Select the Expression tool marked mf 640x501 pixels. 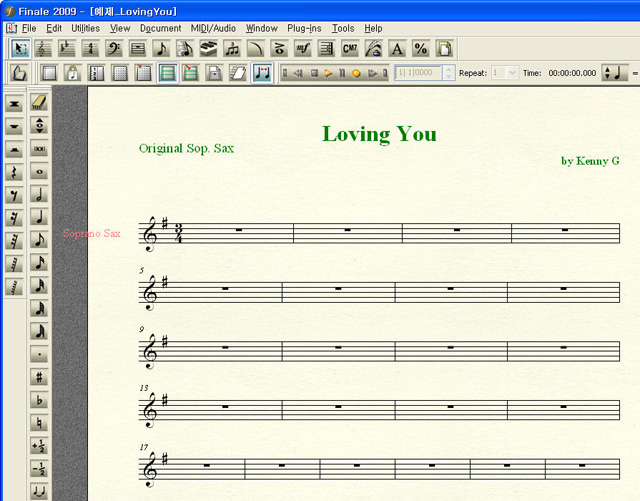pos(302,48)
